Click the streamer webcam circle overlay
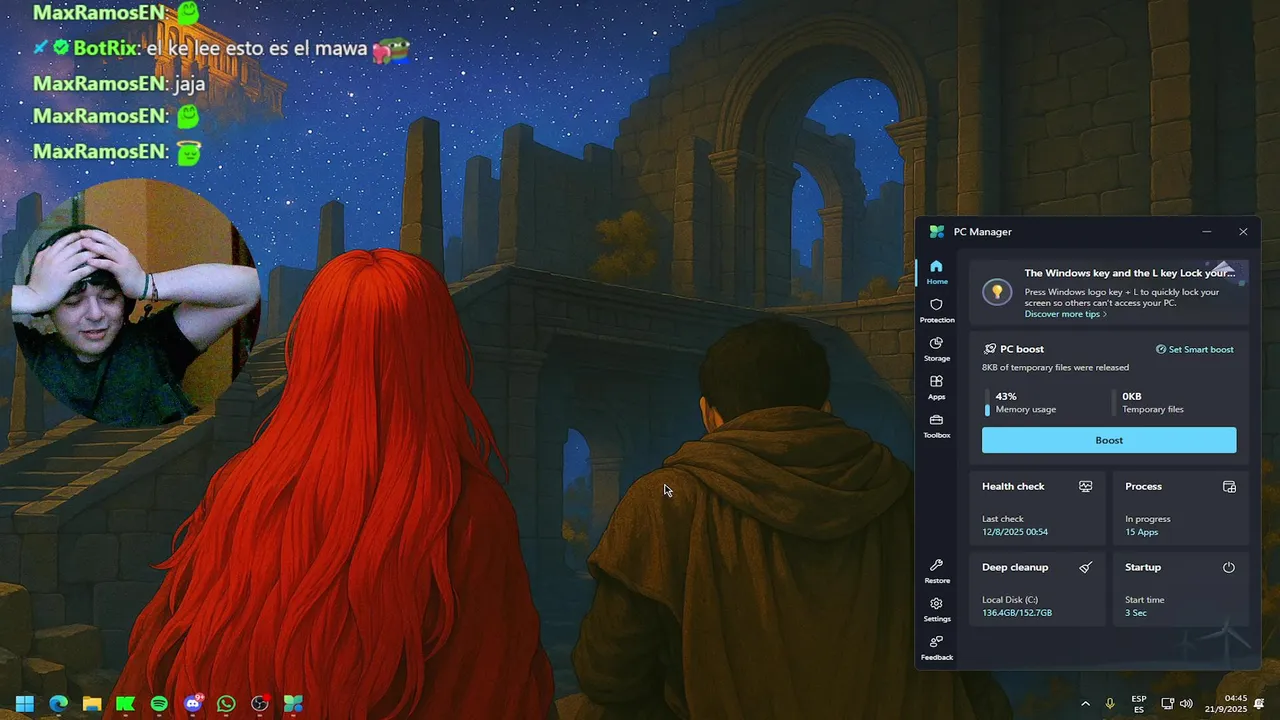The width and height of the screenshot is (1280, 720). (135, 303)
